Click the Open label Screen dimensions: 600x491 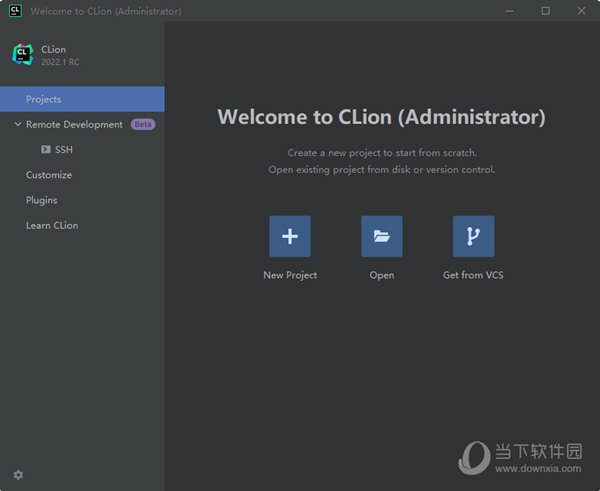(x=382, y=275)
